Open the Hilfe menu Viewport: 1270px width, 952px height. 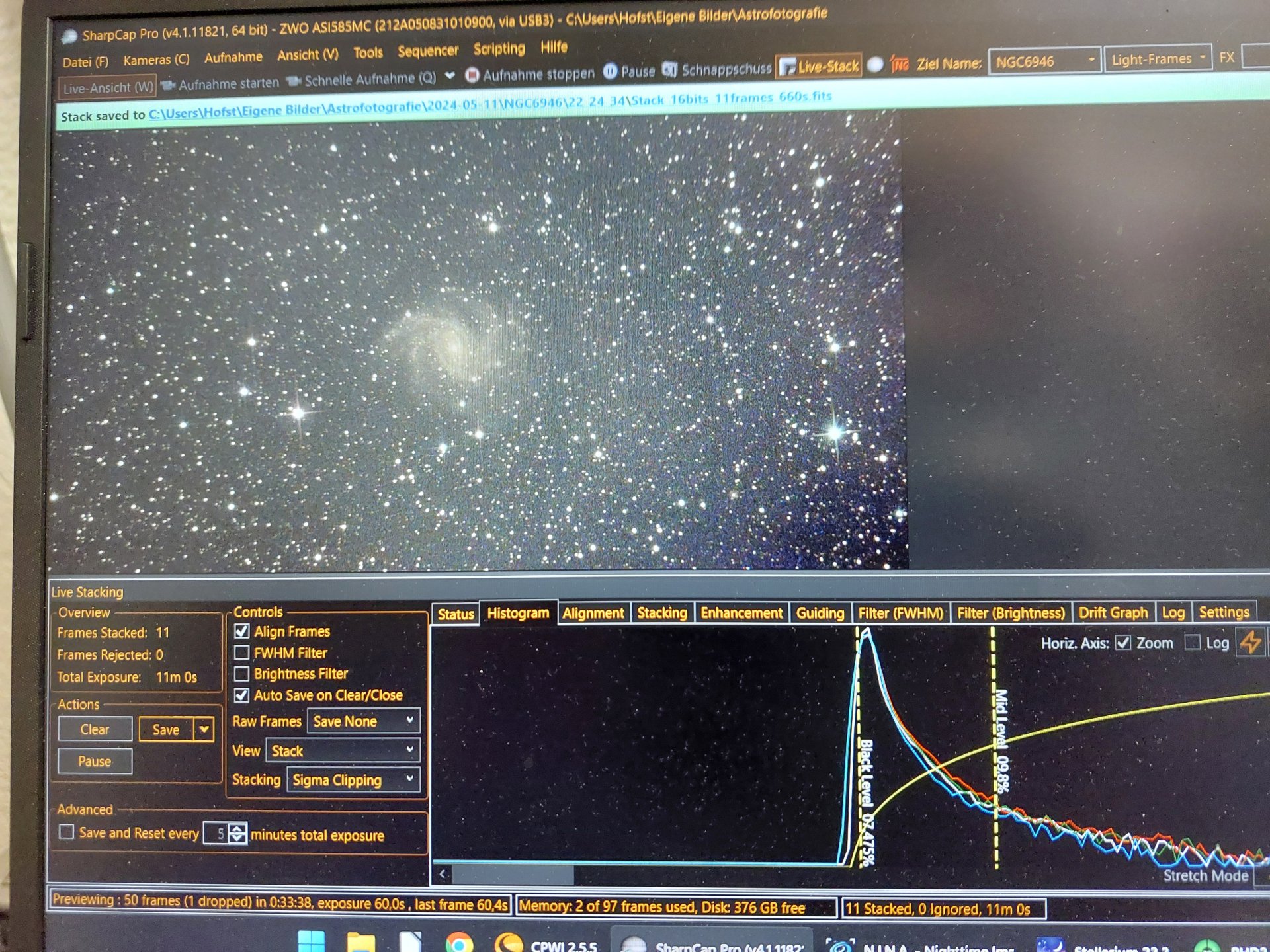coord(554,46)
